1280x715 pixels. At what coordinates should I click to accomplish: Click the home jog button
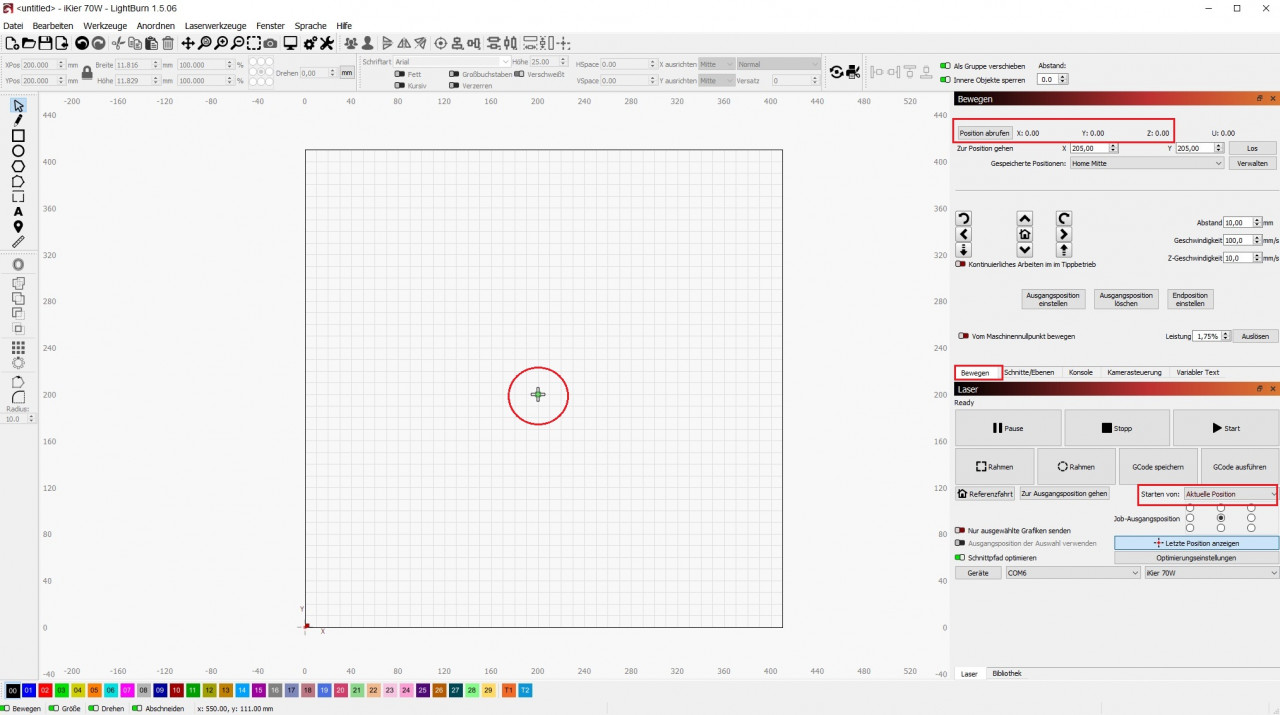[1024, 234]
